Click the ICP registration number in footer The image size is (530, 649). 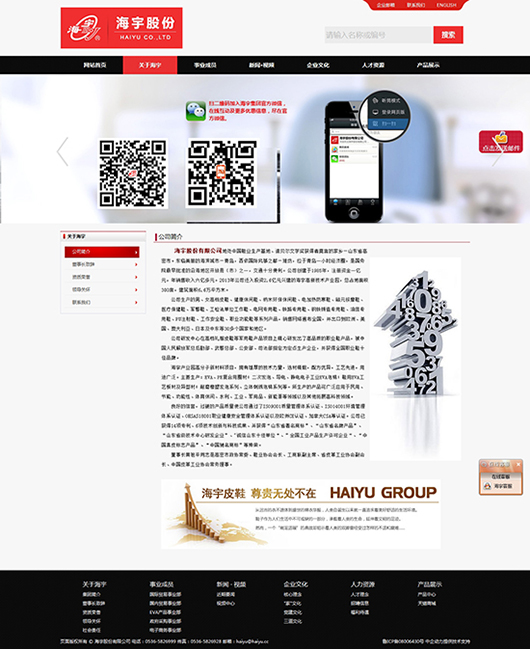[x=403, y=641]
